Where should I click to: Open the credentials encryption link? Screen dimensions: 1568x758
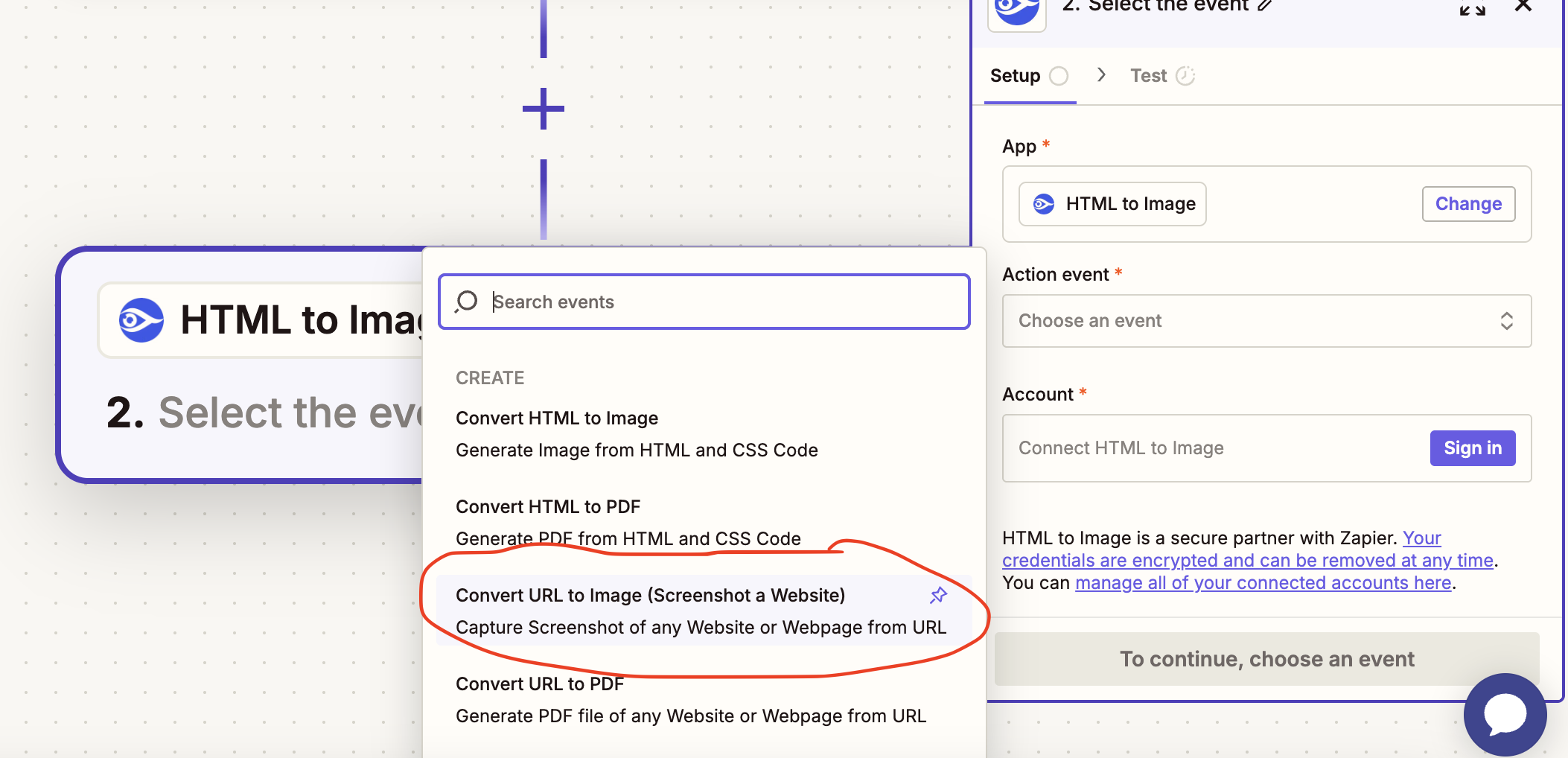coord(1247,560)
